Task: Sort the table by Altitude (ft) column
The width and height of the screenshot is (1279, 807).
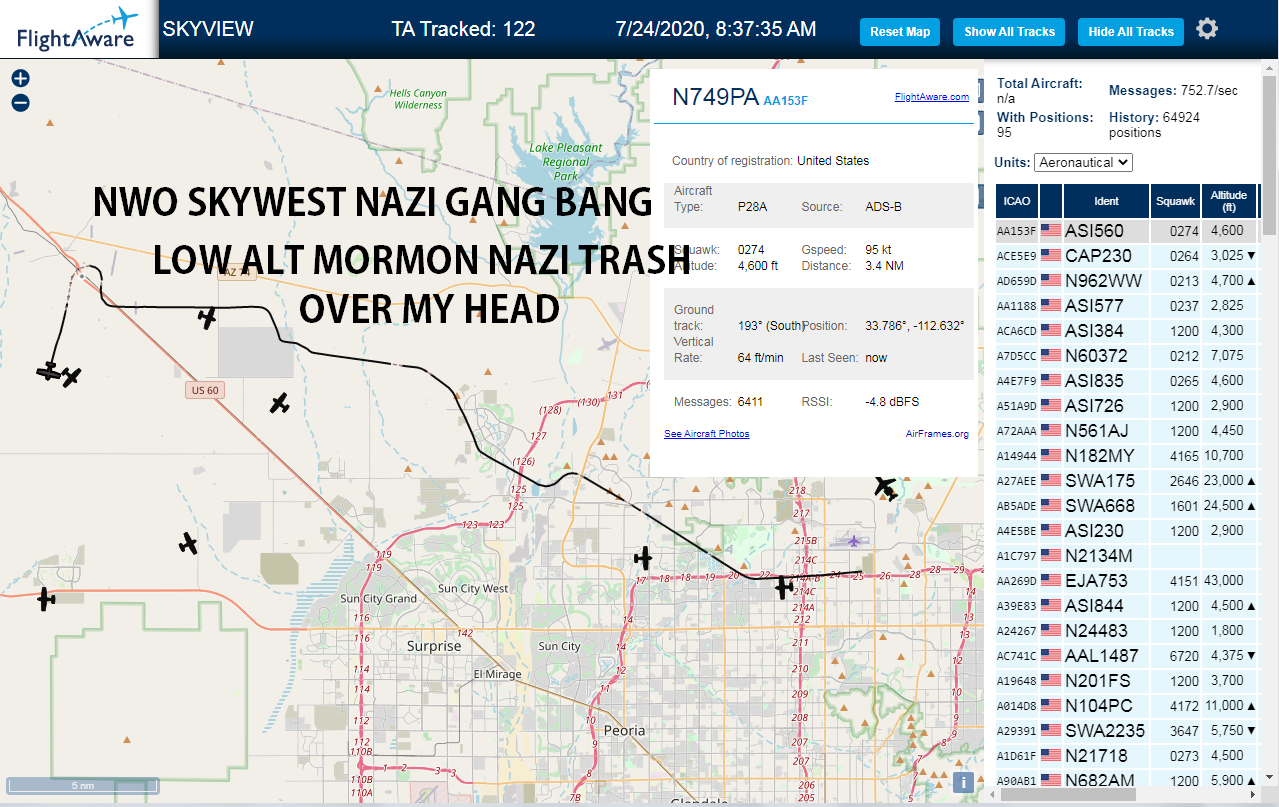Action: (x=1229, y=201)
